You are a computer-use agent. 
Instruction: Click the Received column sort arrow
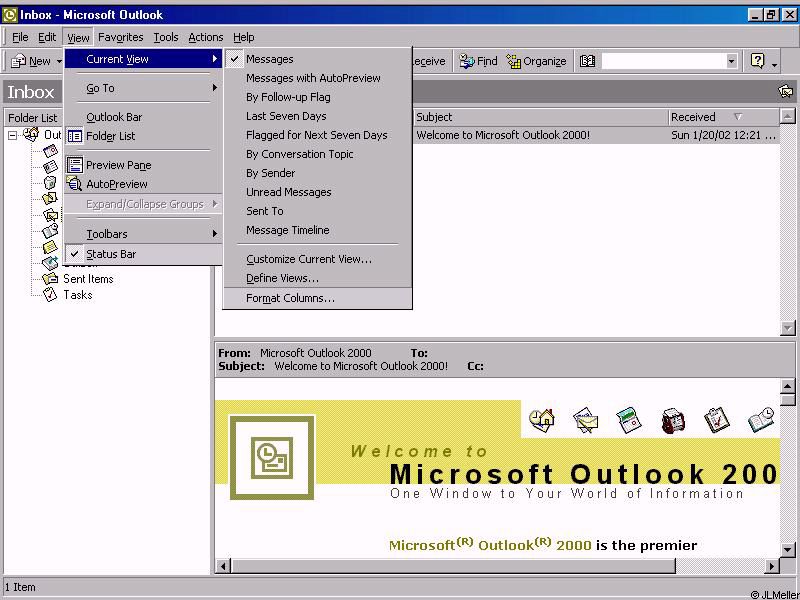point(738,117)
